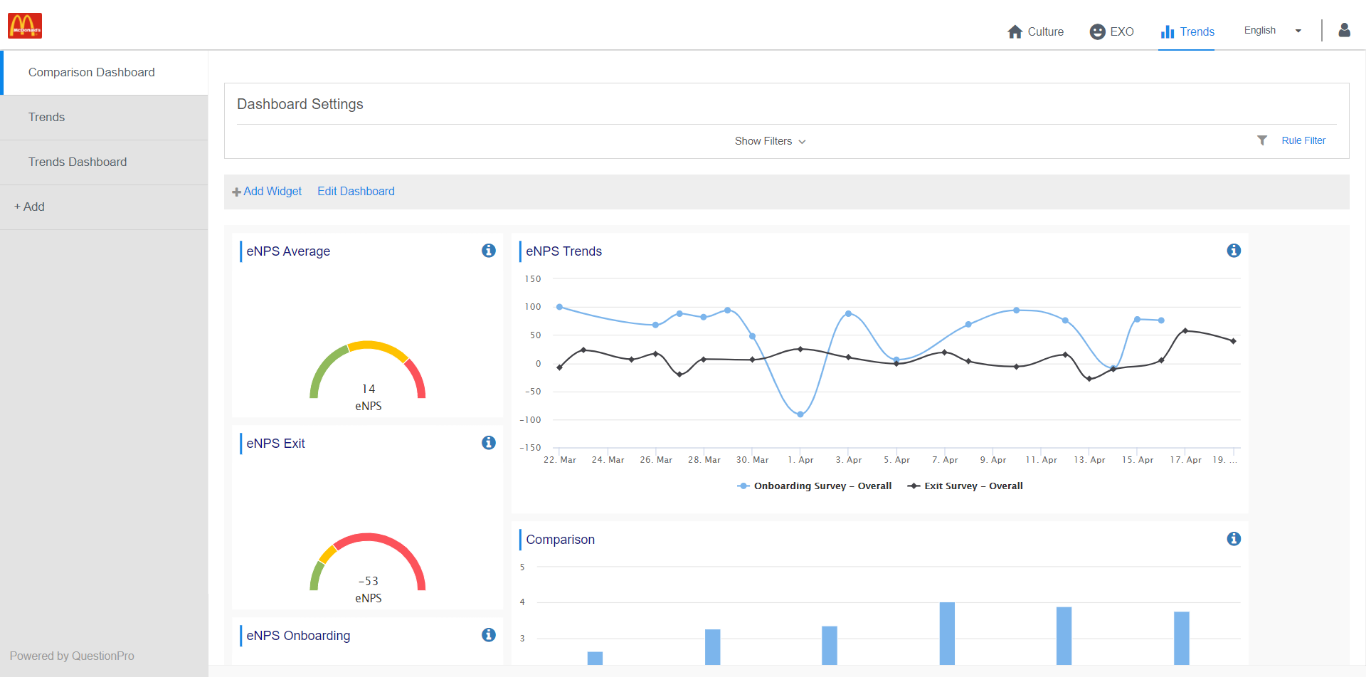Open the user profile icon
1366x677 pixels.
pos(1344,30)
